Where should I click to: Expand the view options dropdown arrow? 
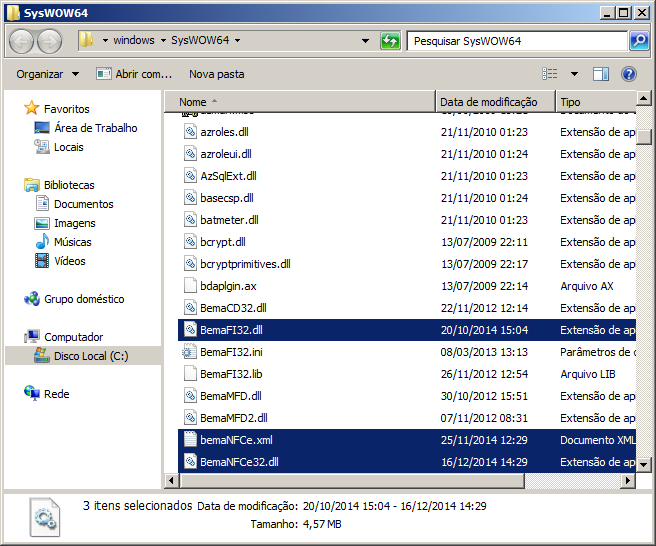[574, 74]
